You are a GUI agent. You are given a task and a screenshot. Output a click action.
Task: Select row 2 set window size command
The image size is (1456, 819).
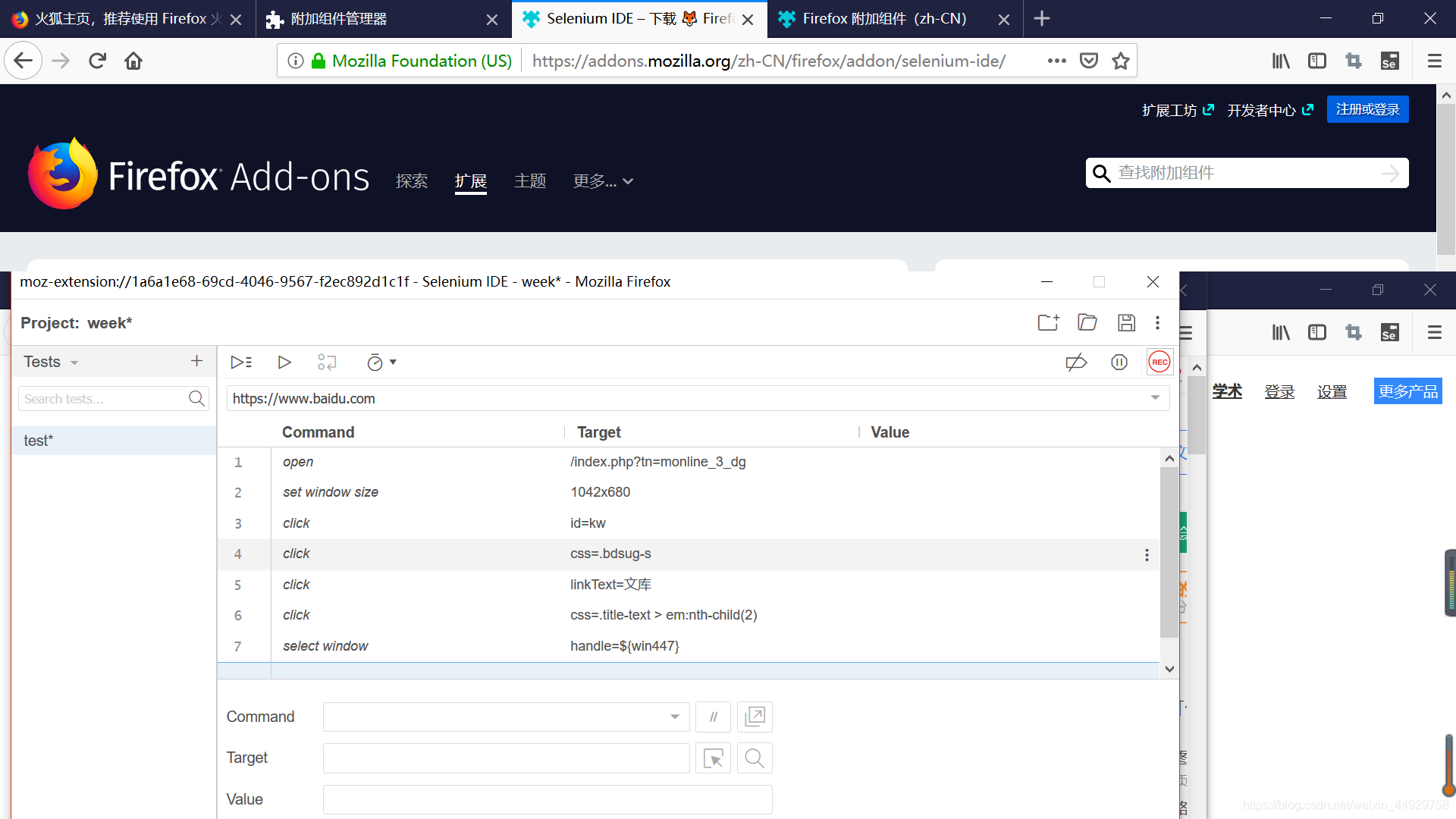coord(689,492)
